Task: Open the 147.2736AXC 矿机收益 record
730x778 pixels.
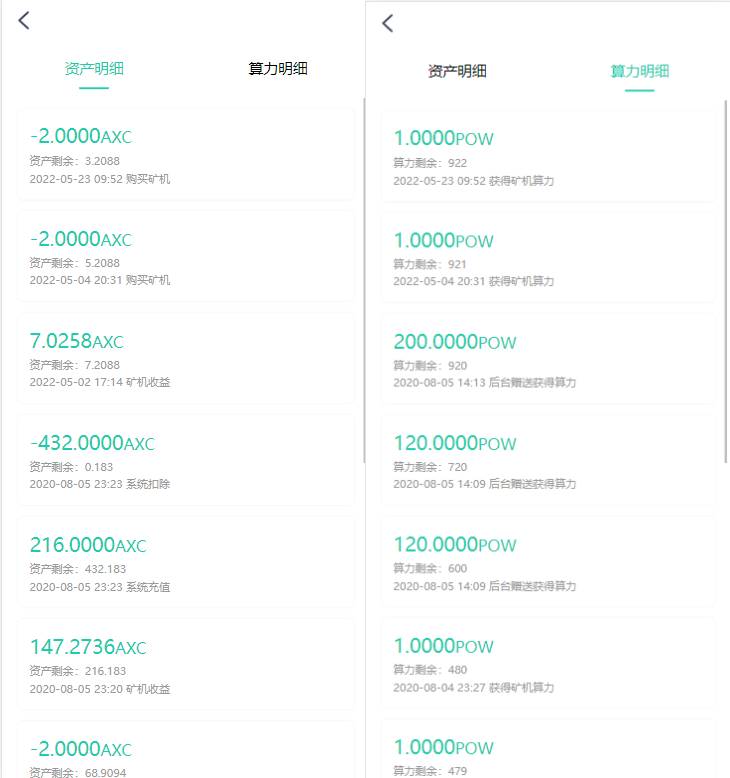Action: pos(186,665)
